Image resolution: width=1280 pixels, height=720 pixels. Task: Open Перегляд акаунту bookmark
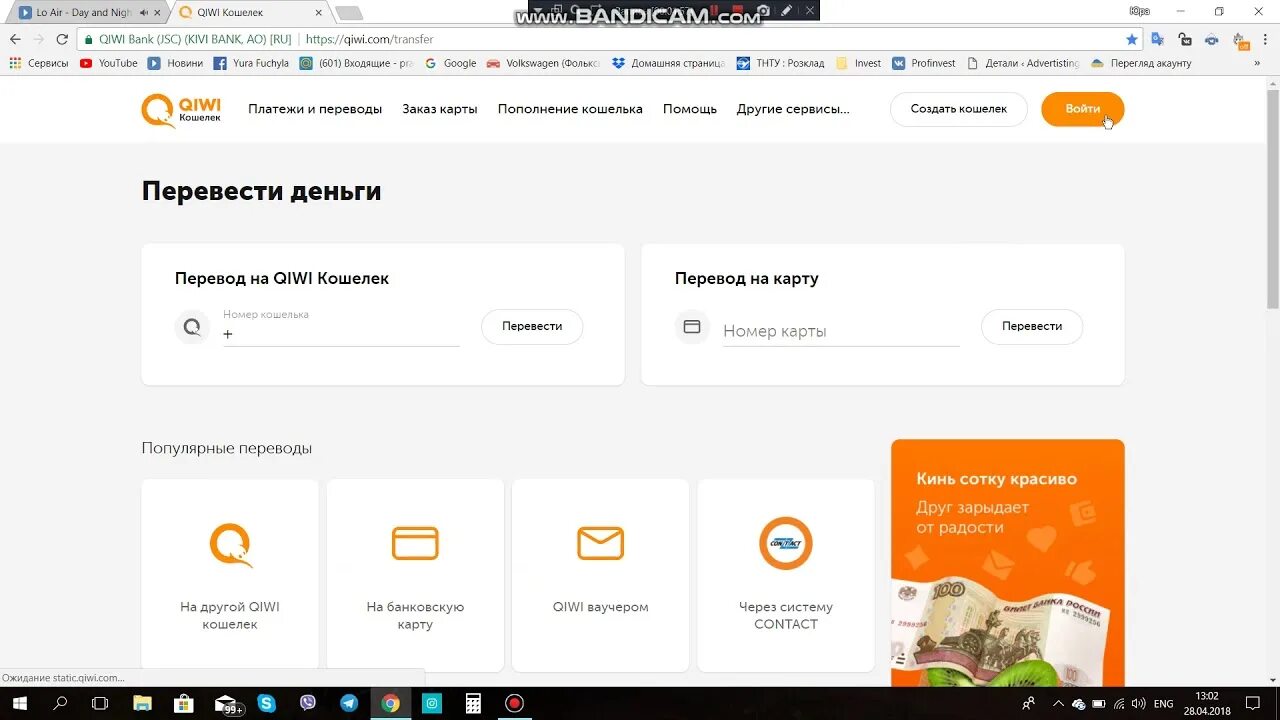(1141, 63)
